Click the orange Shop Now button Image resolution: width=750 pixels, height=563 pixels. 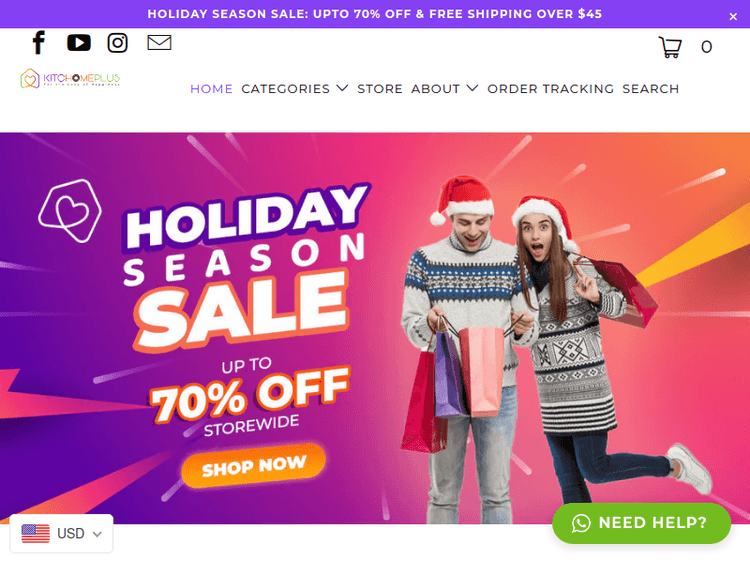254,465
